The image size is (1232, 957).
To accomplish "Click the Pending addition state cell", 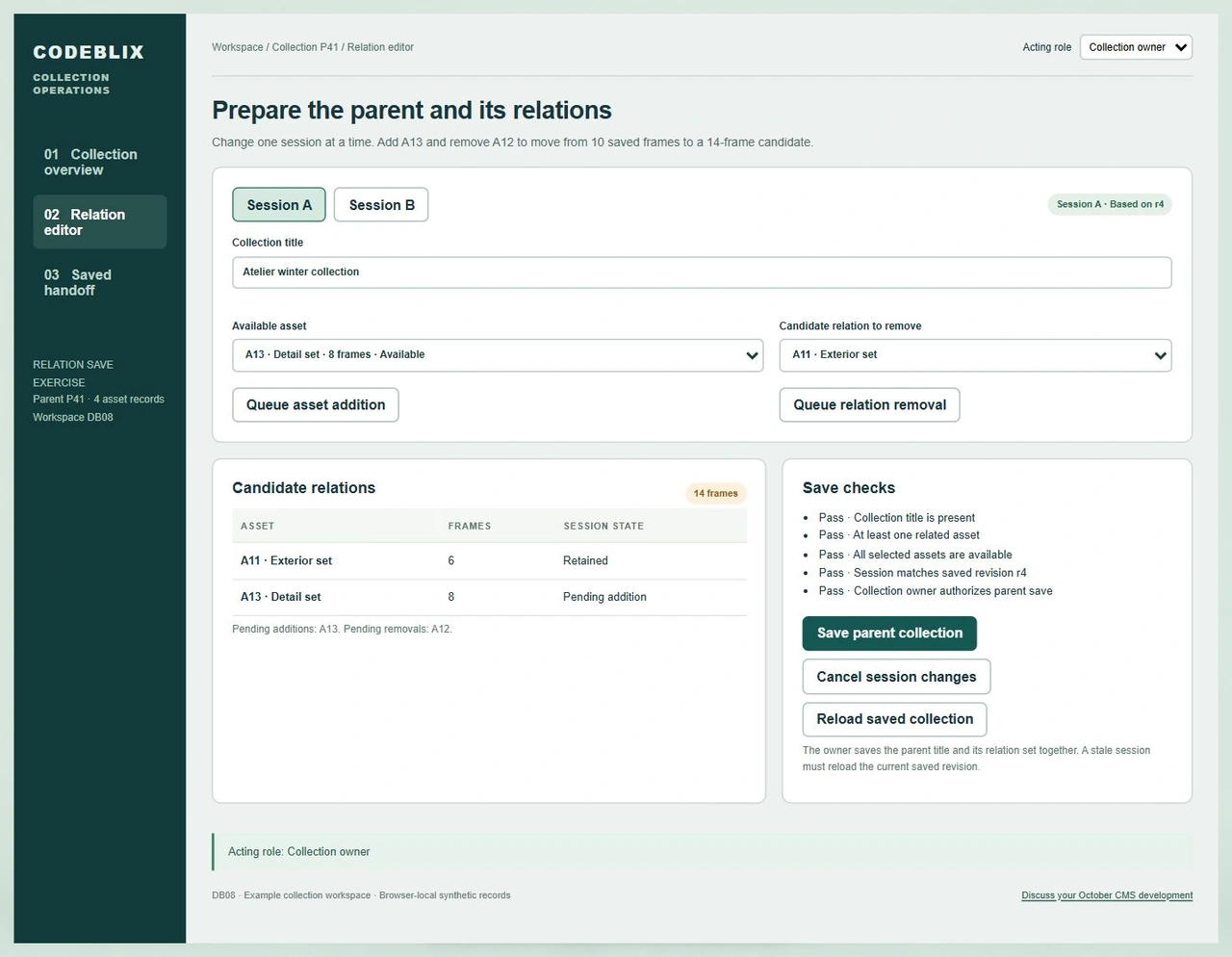I will coord(604,598).
